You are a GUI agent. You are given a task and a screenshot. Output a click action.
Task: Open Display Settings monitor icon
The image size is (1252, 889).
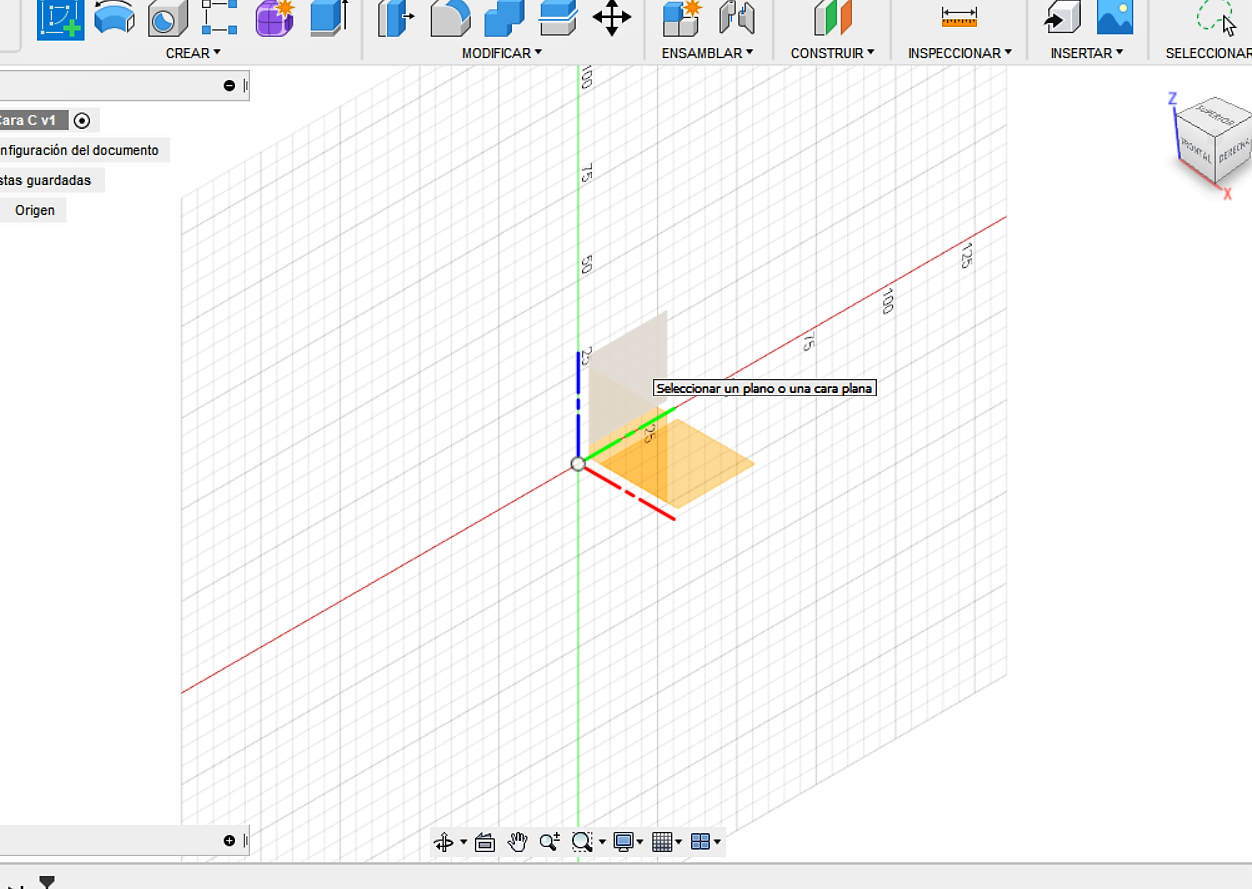(624, 842)
